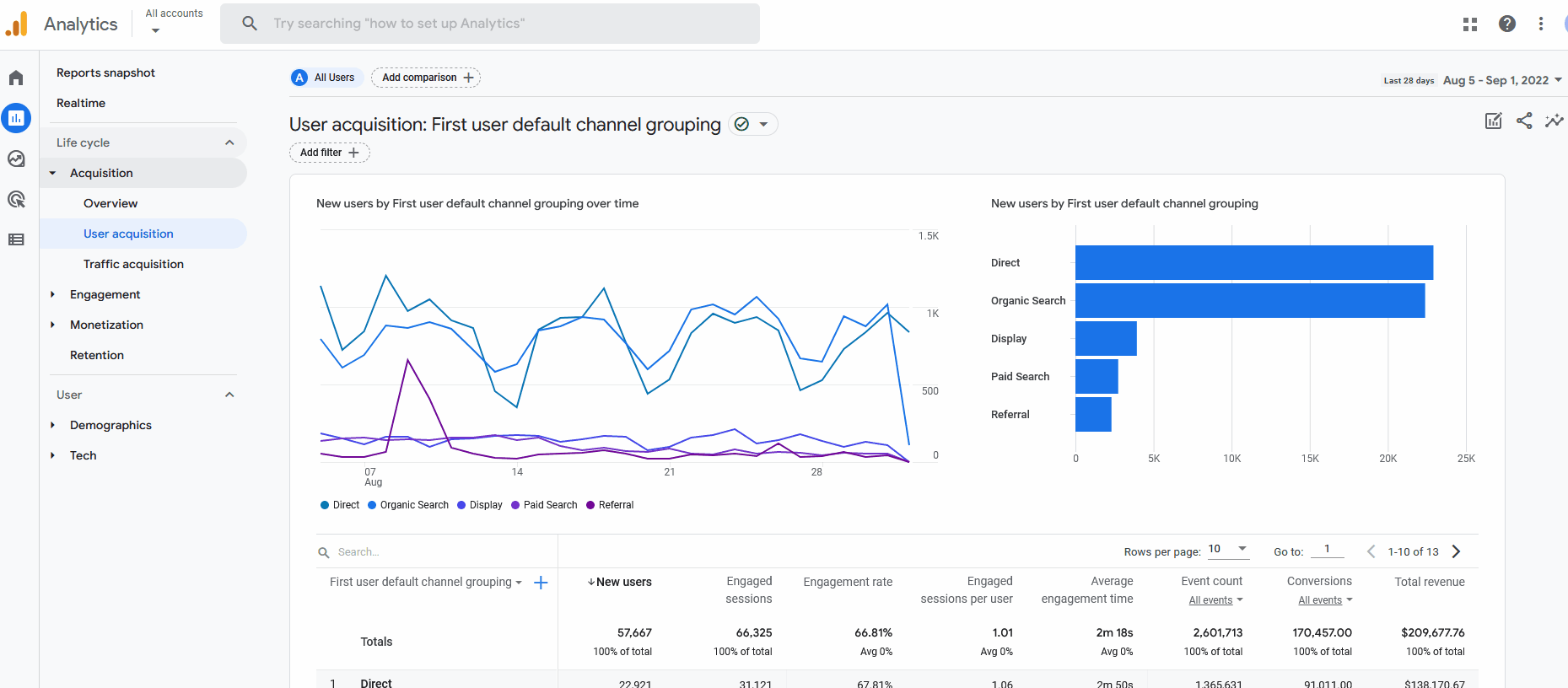Open Reports snapshot
Image resolution: width=1568 pixels, height=688 pixels.
tap(105, 73)
